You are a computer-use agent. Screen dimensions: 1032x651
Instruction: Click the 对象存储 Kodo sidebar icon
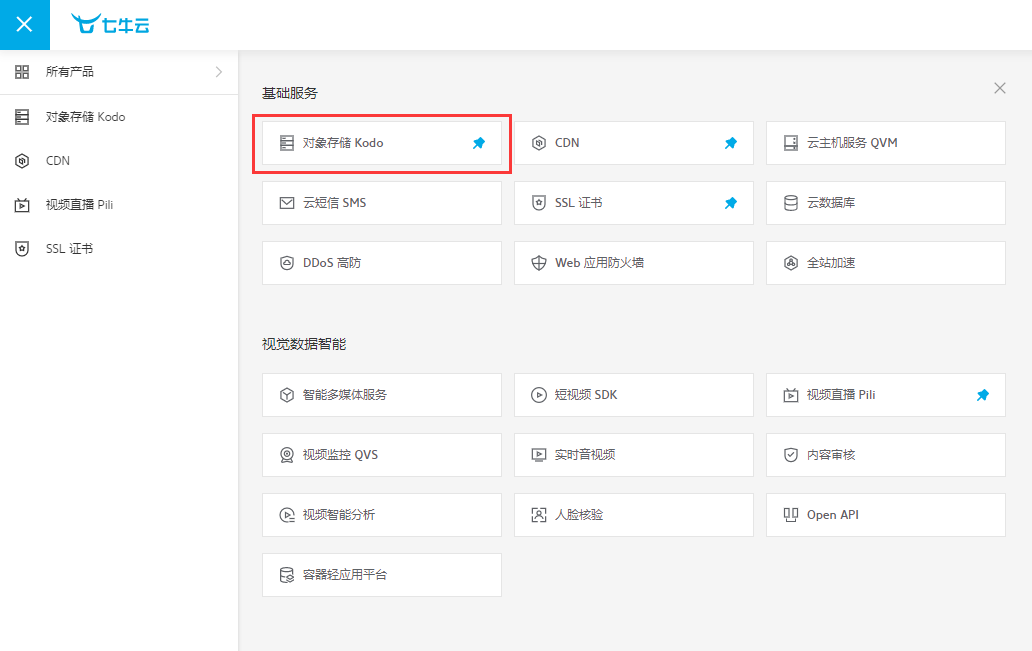(x=22, y=117)
